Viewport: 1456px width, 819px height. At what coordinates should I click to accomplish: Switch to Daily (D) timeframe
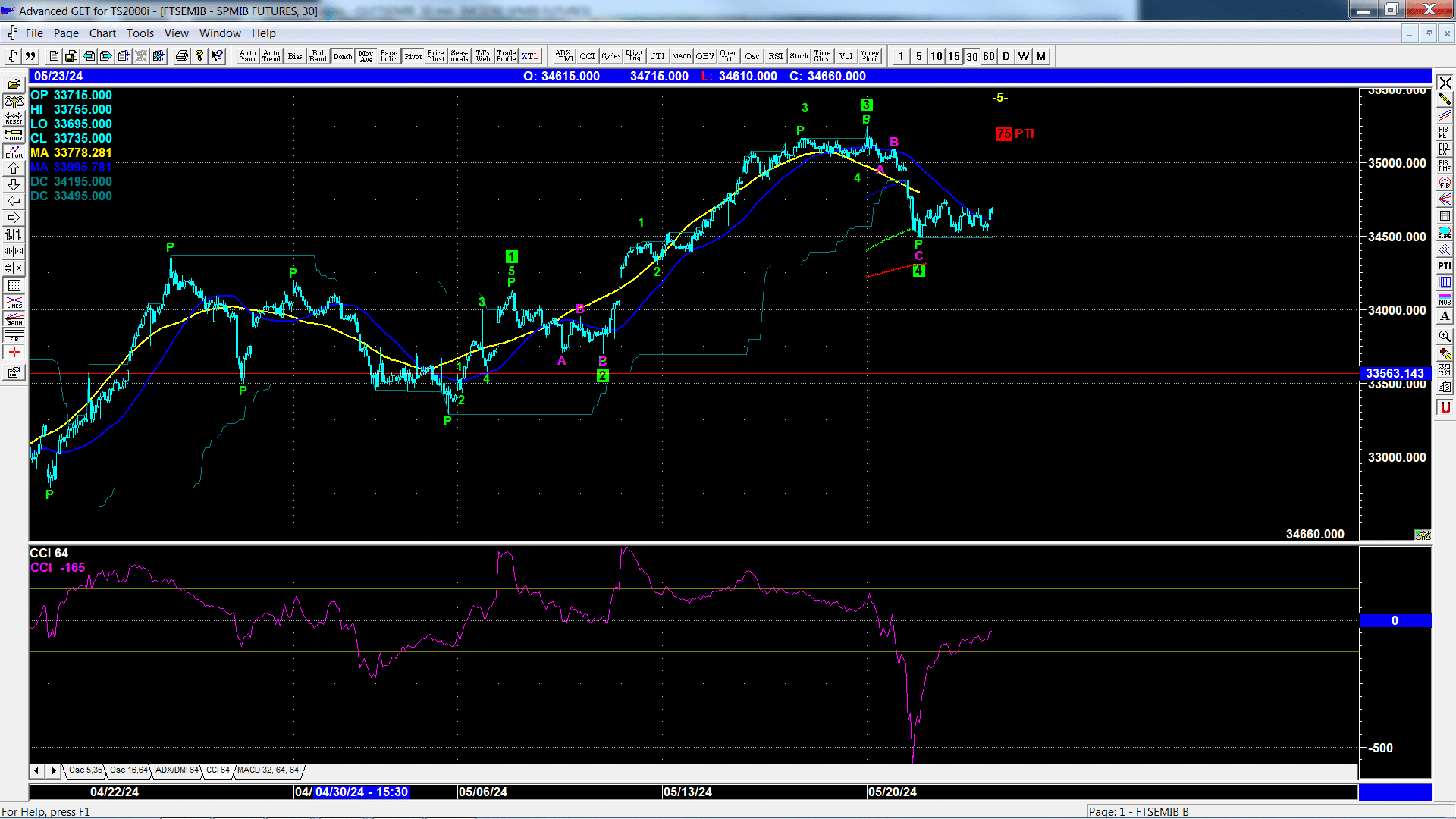pos(1006,56)
